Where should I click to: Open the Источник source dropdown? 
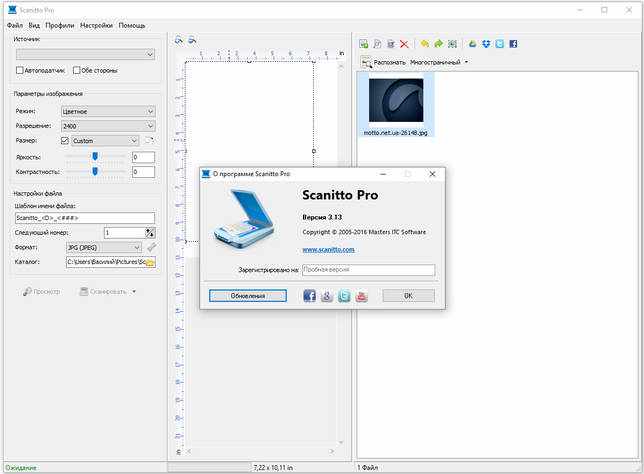click(85, 54)
